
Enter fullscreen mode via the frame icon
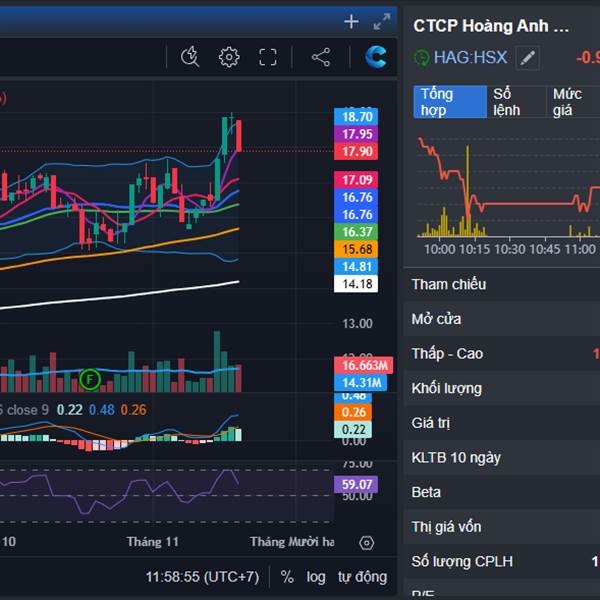pyautogui.click(x=267, y=57)
